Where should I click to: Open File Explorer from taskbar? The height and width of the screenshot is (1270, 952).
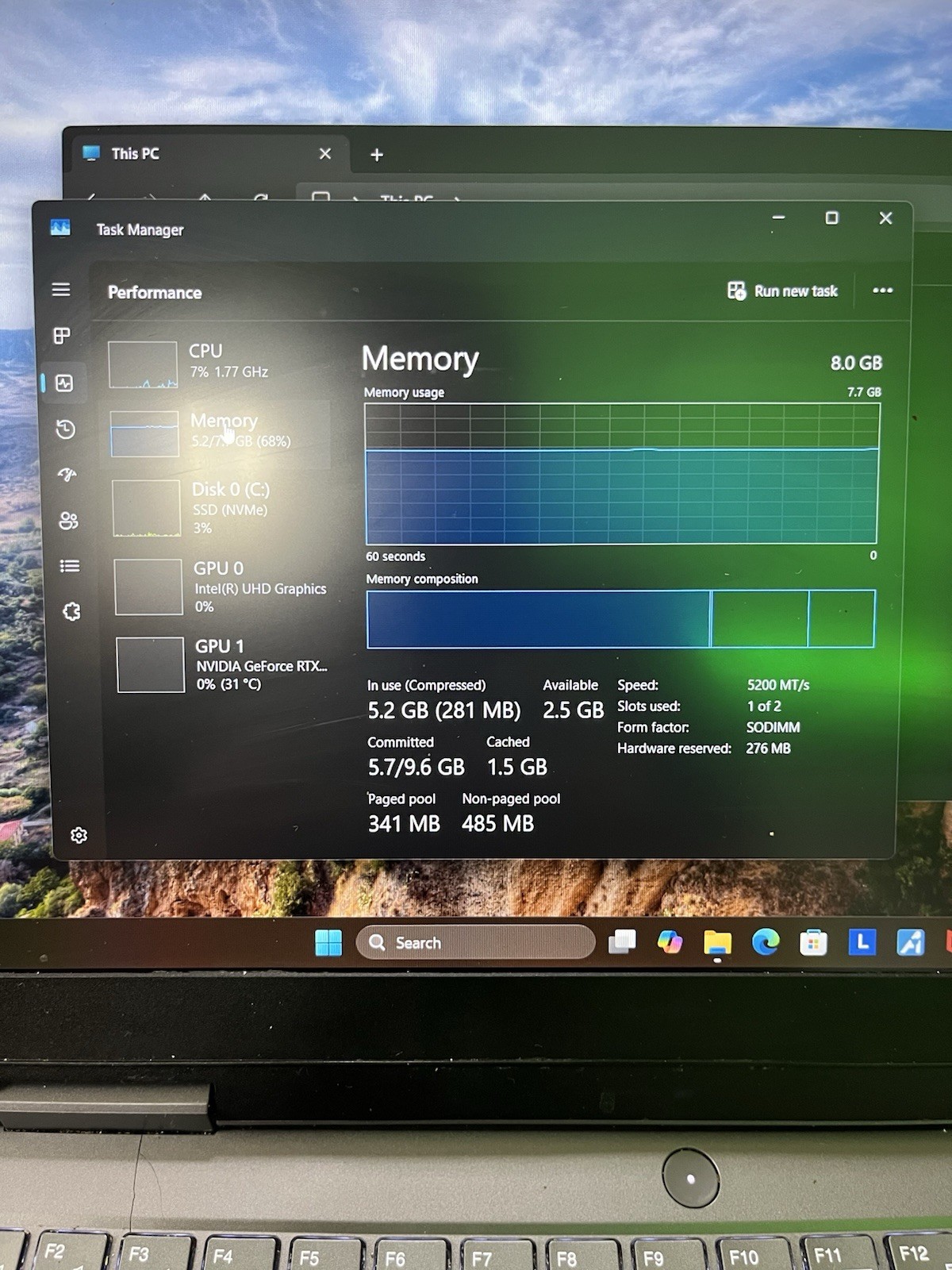(717, 943)
